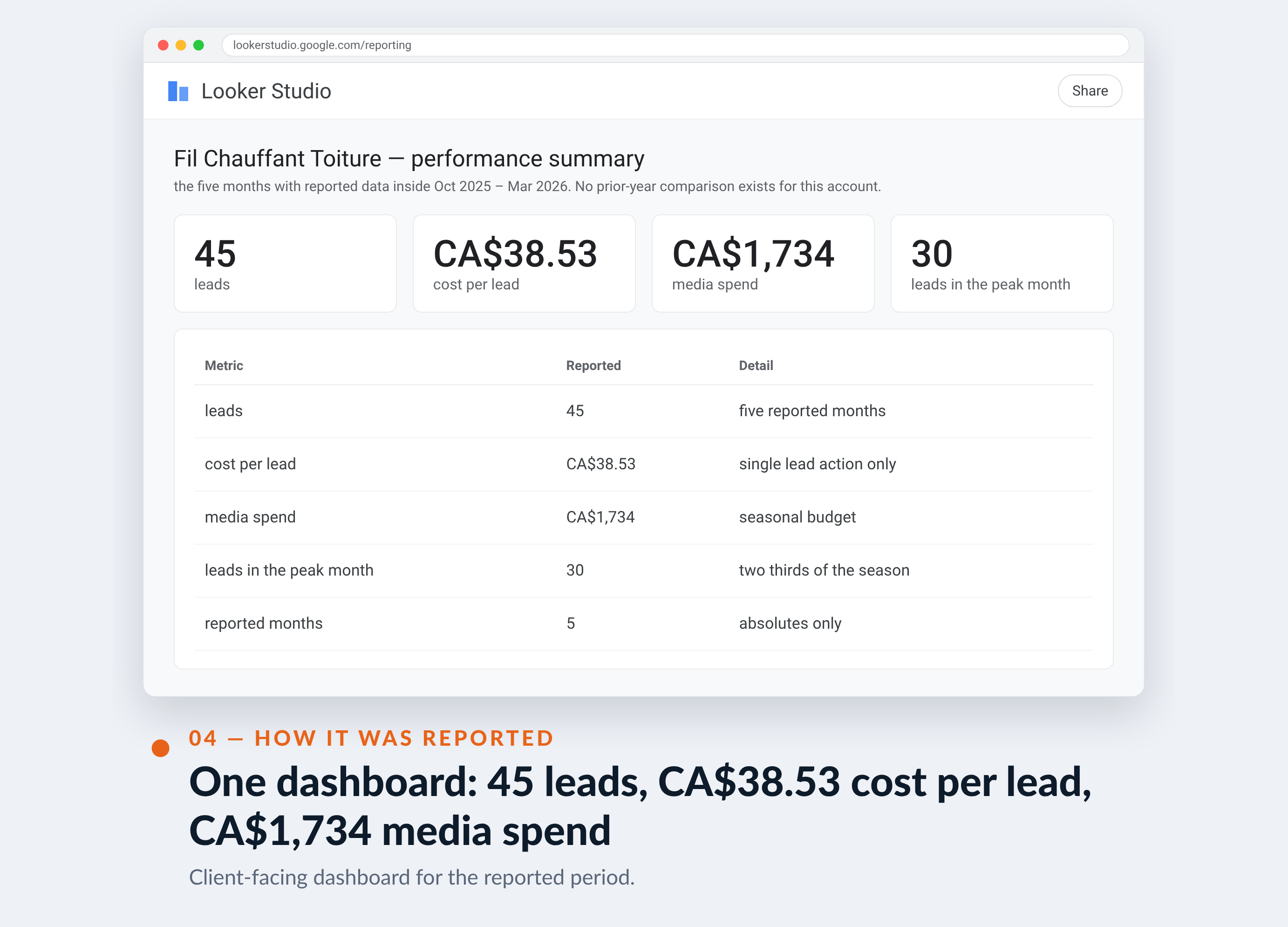
Task: Click the 'cost per lead' table row label
Action: tap(250, 464)
